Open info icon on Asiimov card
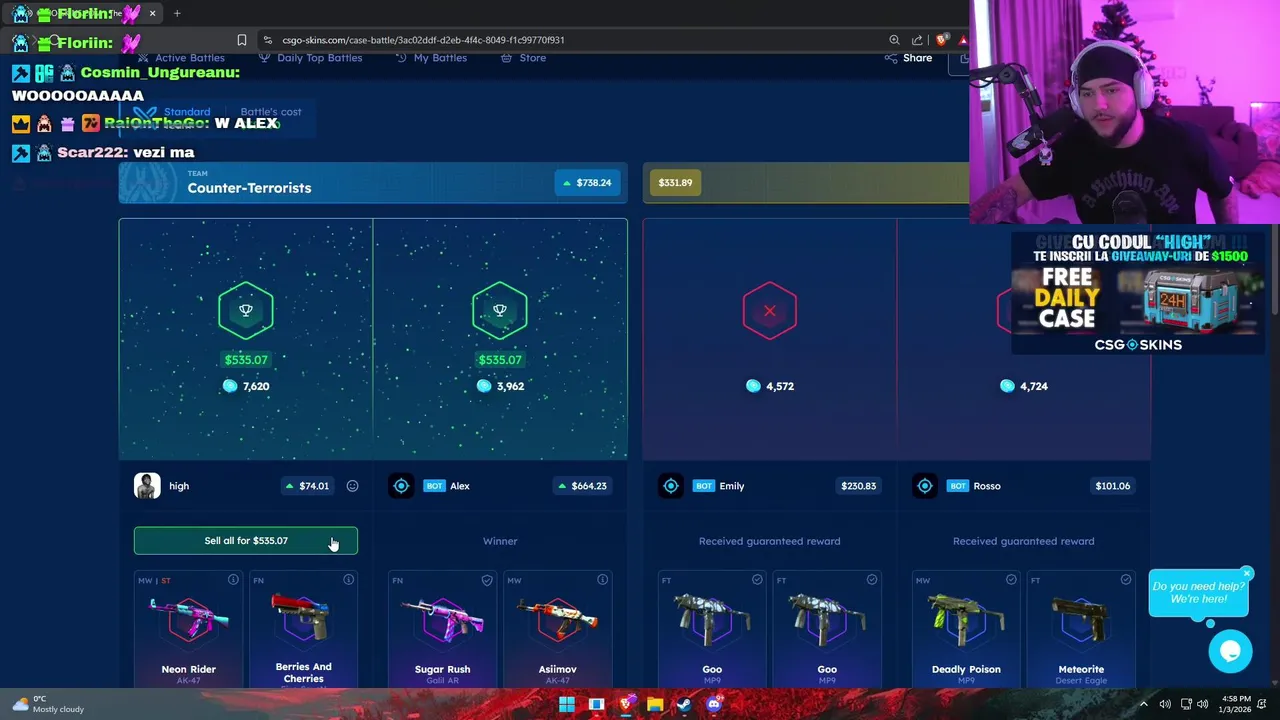Viewport: 1280px width, 720px height. [602, 580]
